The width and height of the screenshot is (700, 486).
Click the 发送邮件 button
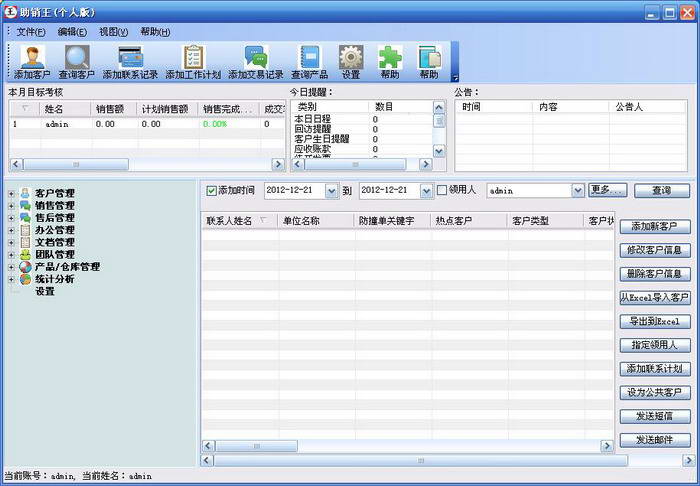coord(655,440)
